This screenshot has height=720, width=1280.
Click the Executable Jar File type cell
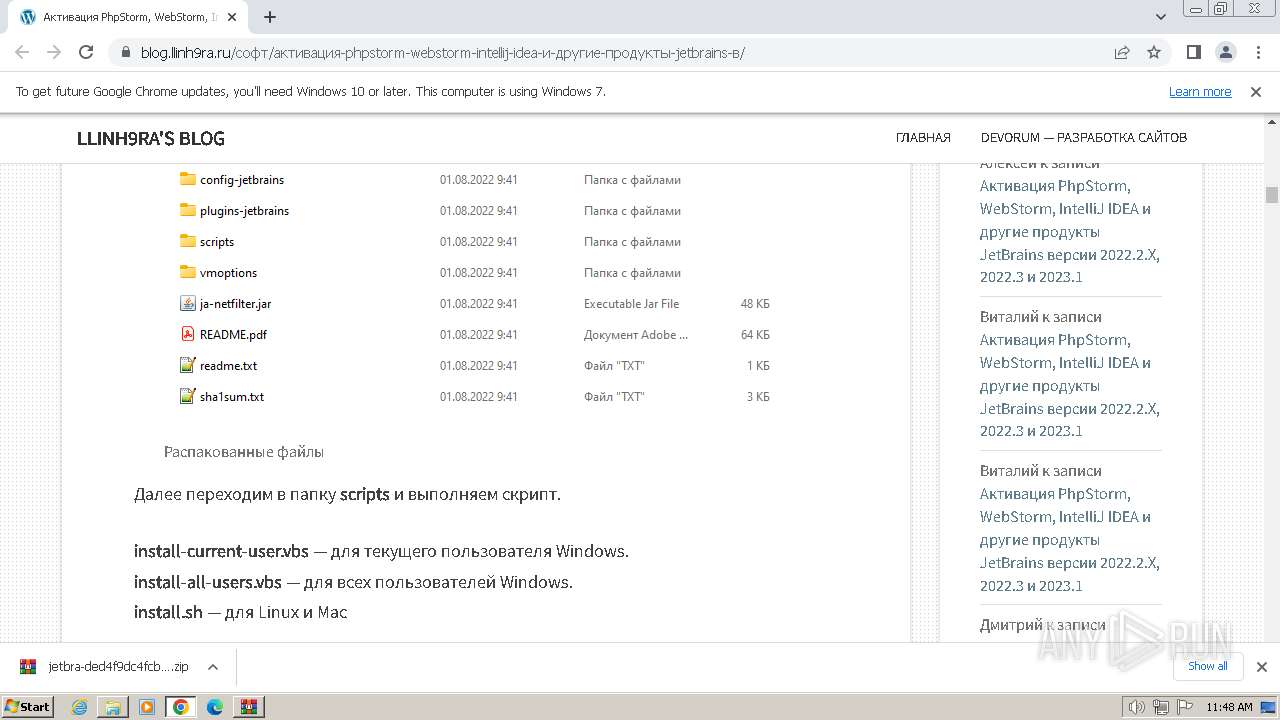click(631, 304)
